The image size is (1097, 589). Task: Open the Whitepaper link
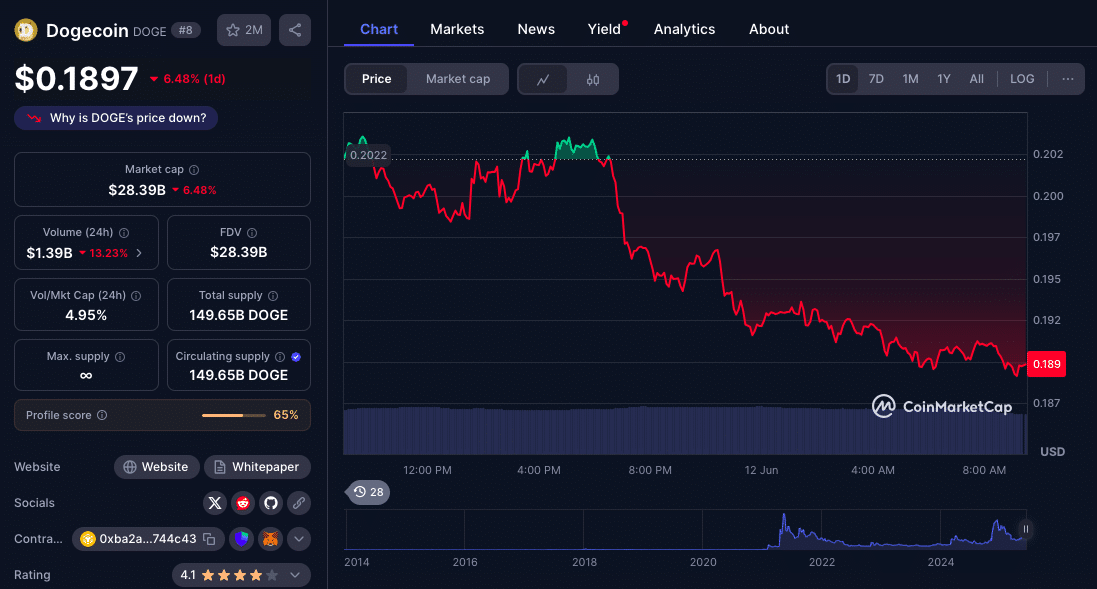[257, 467]
